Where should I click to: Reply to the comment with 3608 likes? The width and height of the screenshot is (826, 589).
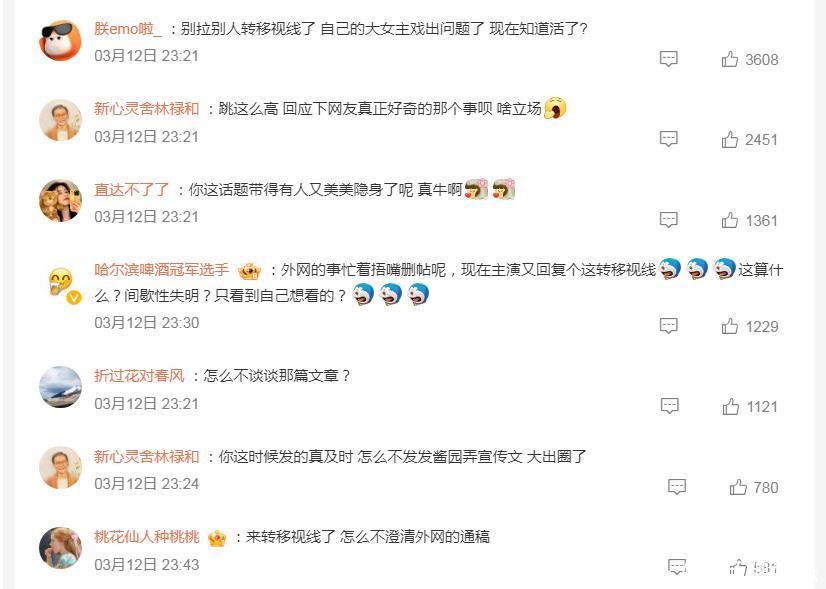pos(668,59)
